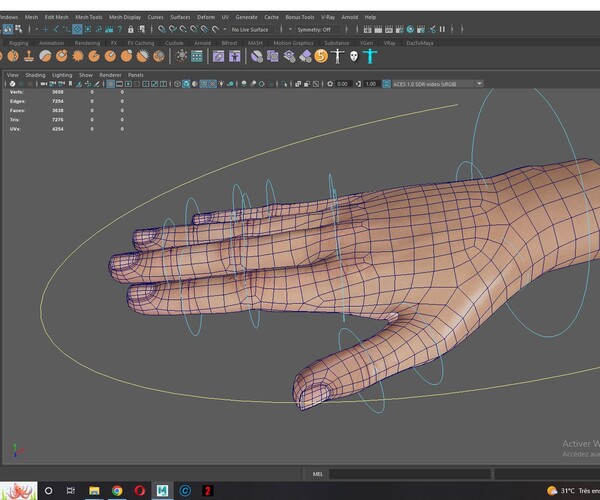This screenshot has height=500, width=600.
Task: Open the small arrow after snap magnets
Action: [x=225, y=29]
